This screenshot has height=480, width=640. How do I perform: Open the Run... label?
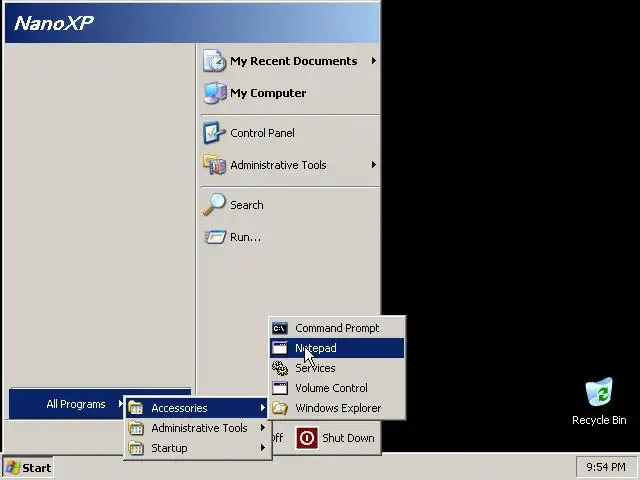click(245, 237)
